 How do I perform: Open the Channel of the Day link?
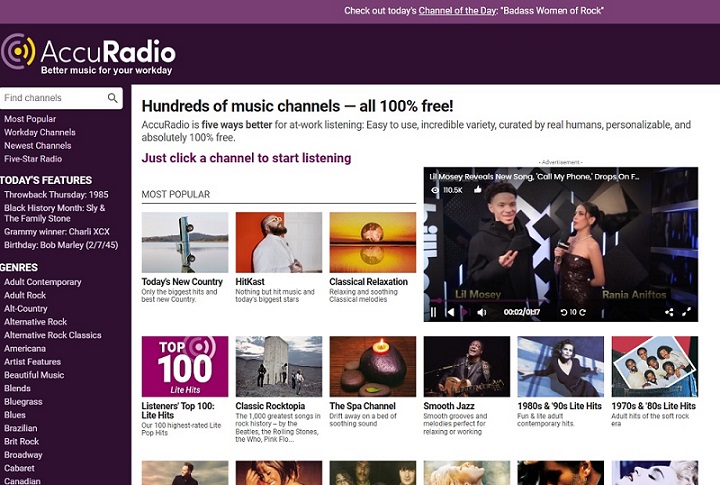[457, 11]
